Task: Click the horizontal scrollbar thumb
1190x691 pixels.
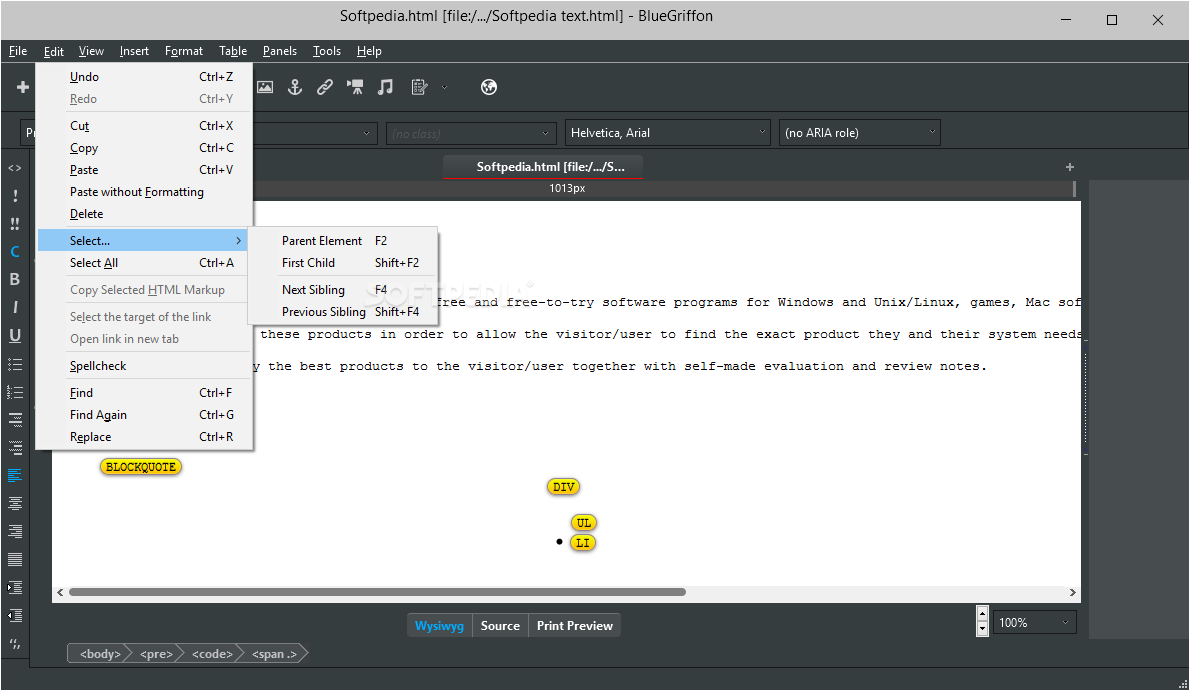Action: [x=377, y=592]
